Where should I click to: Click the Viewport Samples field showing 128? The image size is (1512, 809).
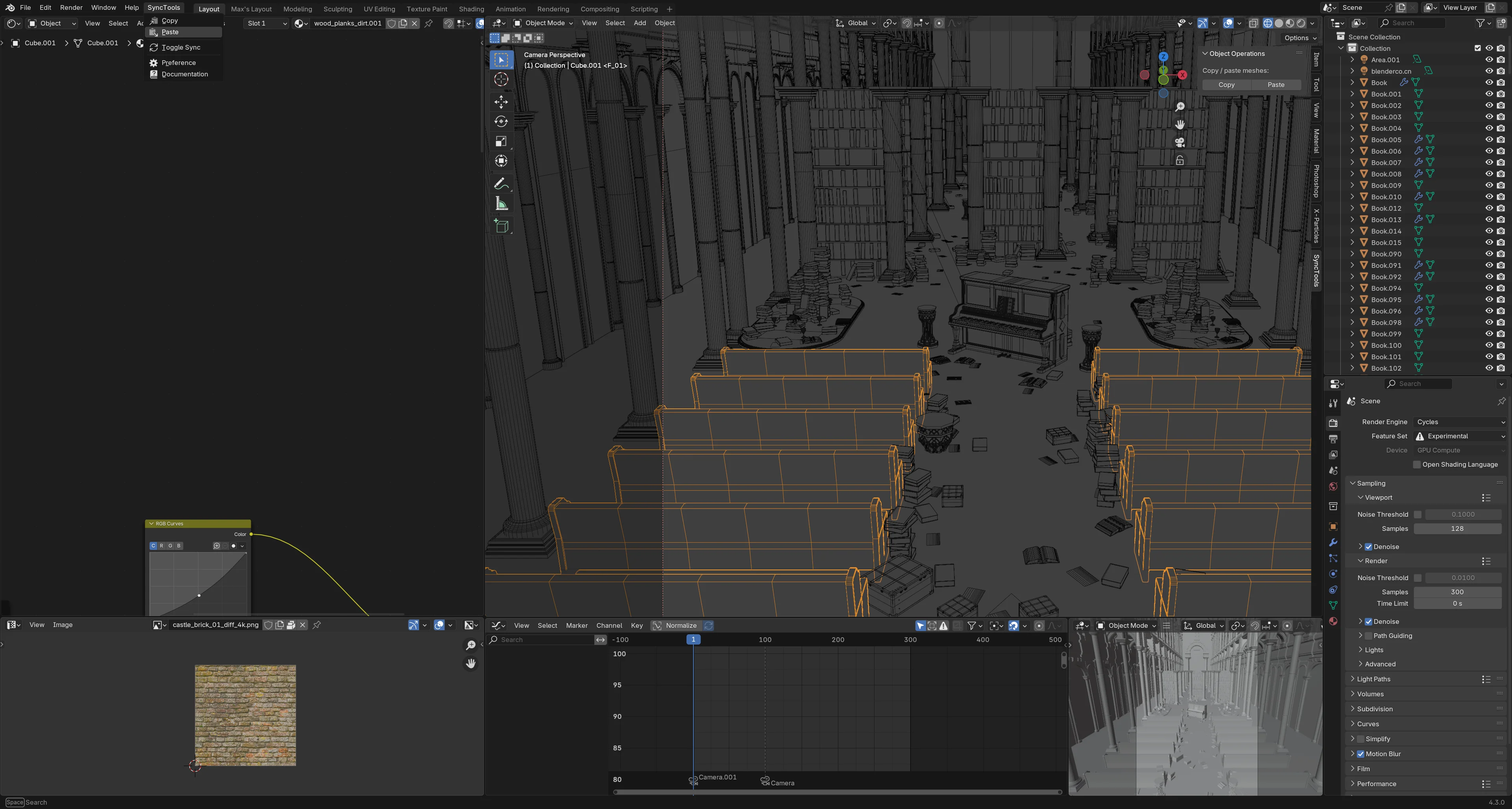click(1457, 529)
